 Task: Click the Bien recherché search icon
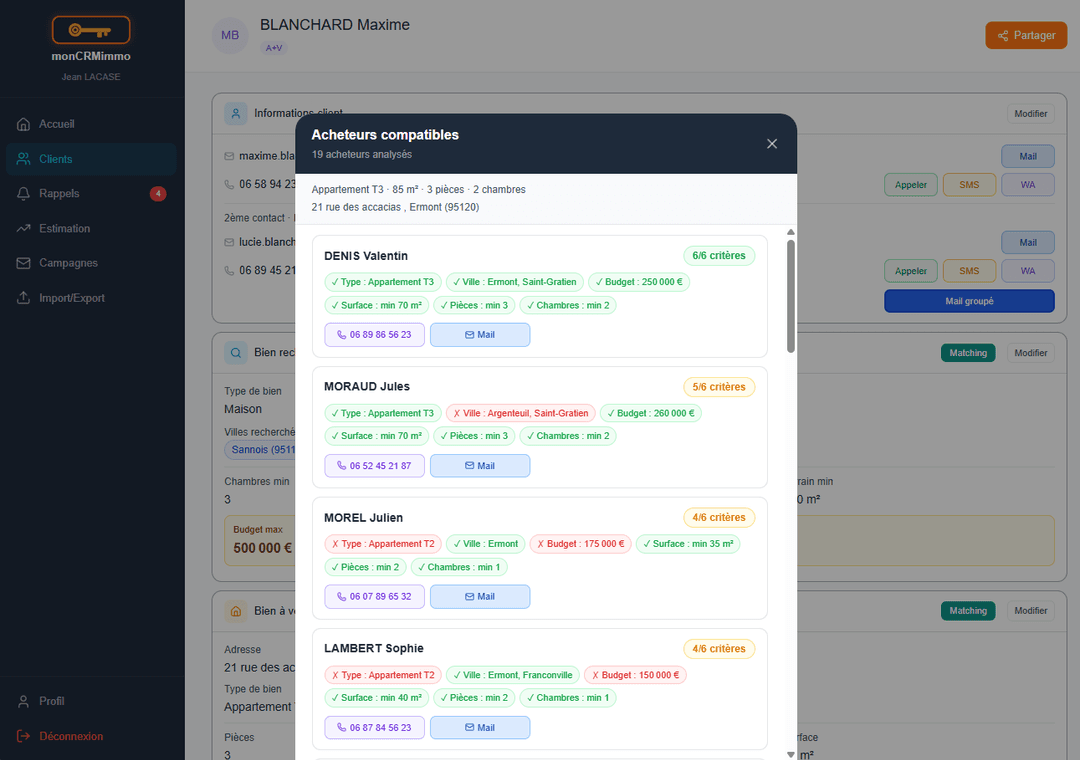(236, 353)
